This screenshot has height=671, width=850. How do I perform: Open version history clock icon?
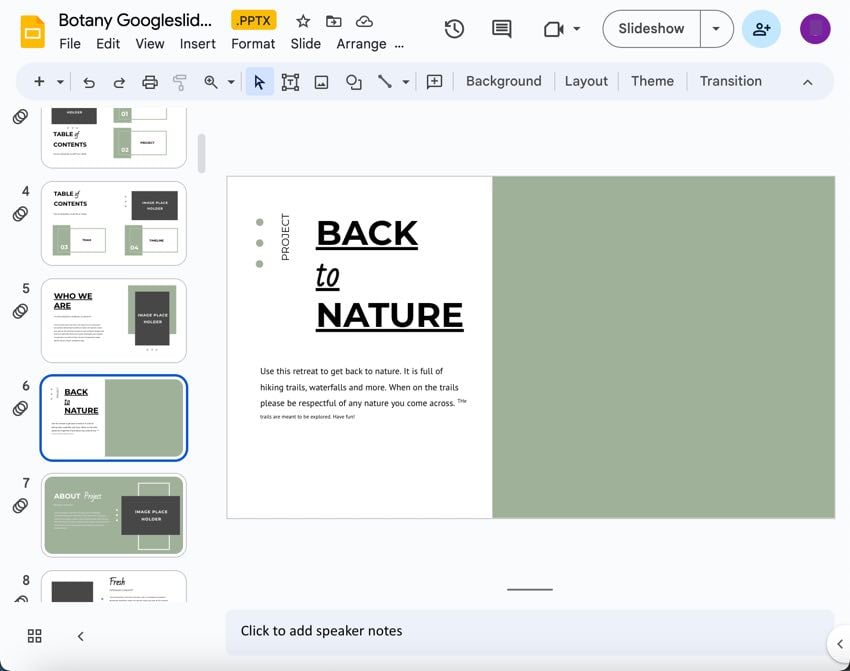pos(454,29)
